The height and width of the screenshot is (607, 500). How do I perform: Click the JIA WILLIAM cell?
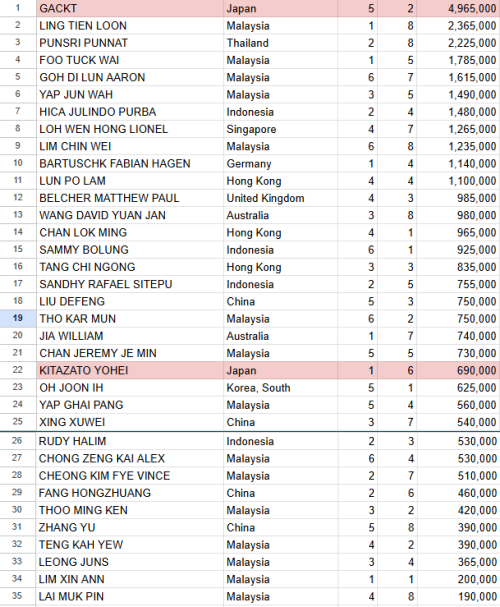[x=130, y=336]
